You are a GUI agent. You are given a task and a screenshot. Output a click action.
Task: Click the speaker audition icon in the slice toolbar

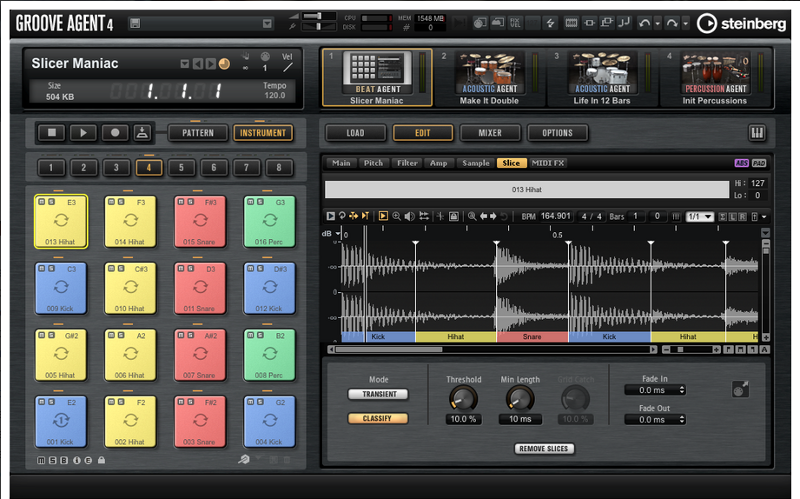coord(409,216)
